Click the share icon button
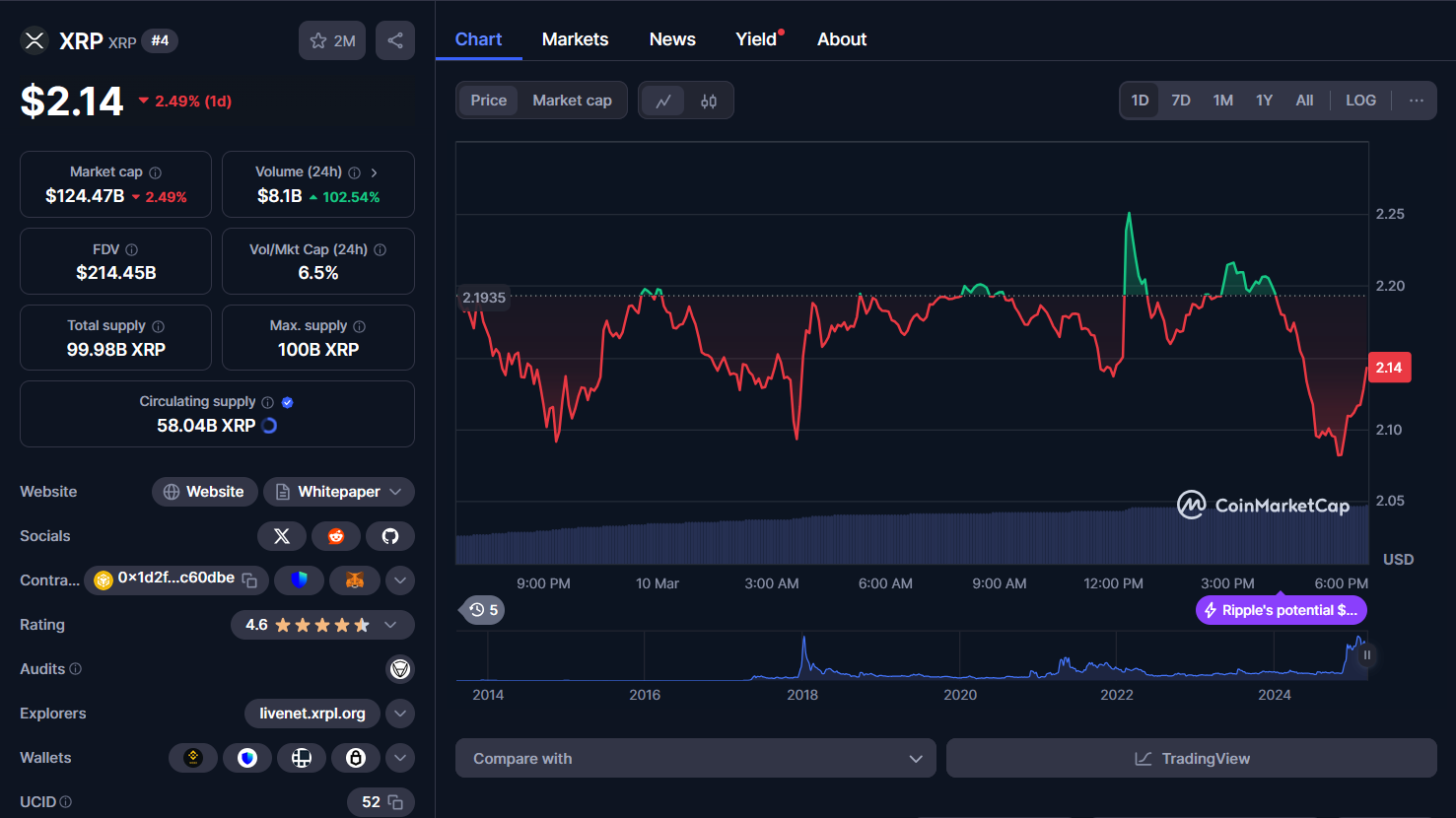Image resolution: width=1456 pixels, height=818 pixels. (395, 40)
